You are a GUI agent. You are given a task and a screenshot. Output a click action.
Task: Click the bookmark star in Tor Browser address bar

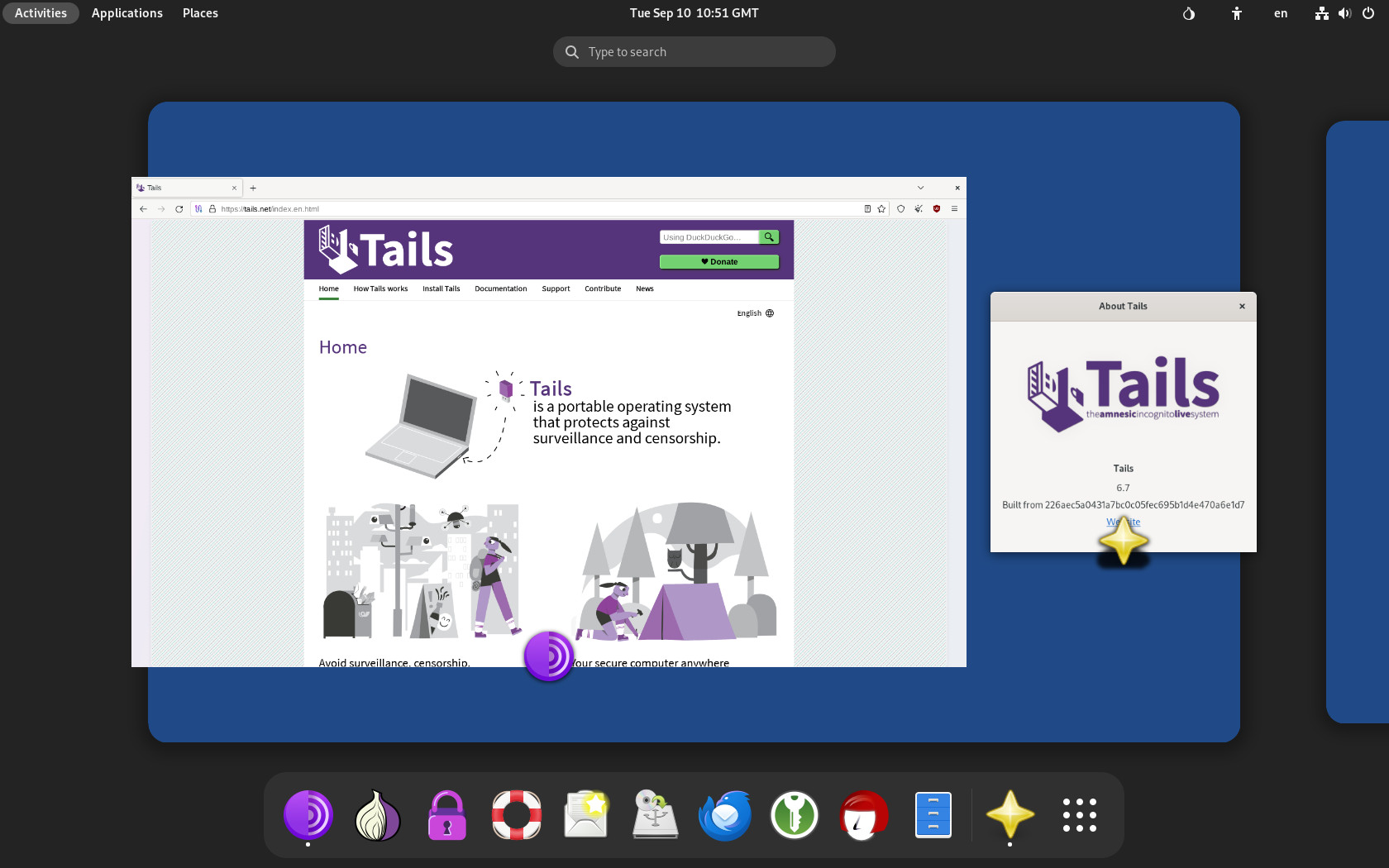(x=881, y=209)
